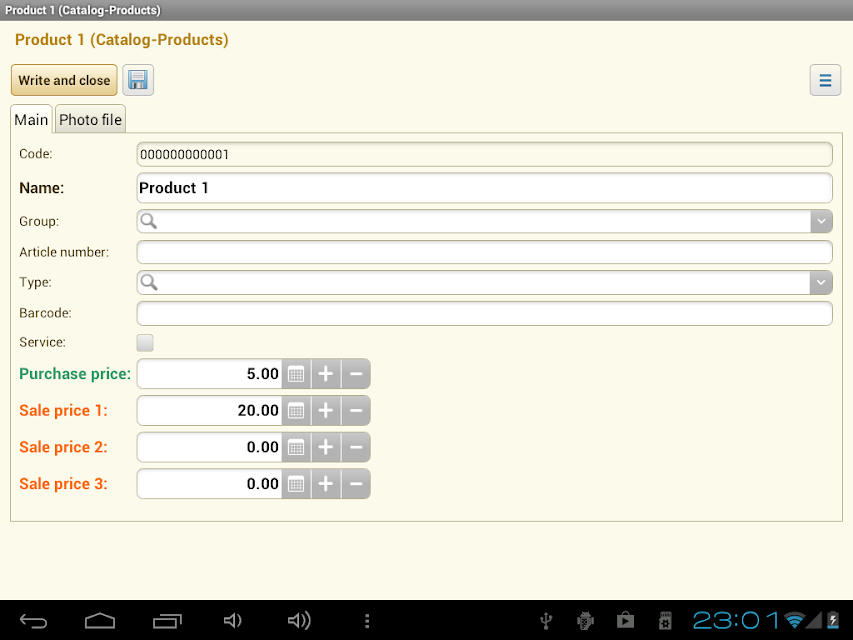Open calculator for Sale price 1
This screenshot has width=853, height=640.
tap(296, 410)
